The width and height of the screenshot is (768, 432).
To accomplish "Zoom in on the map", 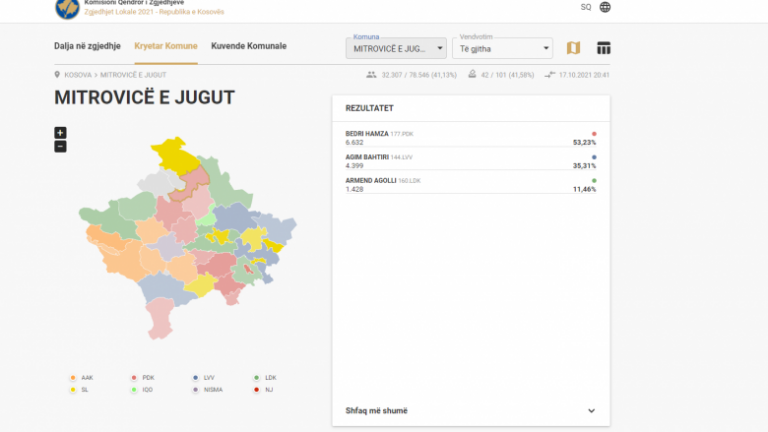I will pyautogui.click(x=60, y=133).
